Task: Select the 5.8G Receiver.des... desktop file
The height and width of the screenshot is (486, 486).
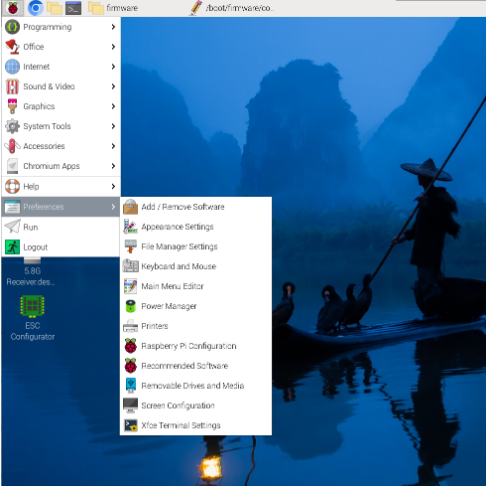Action: point(32,272)
